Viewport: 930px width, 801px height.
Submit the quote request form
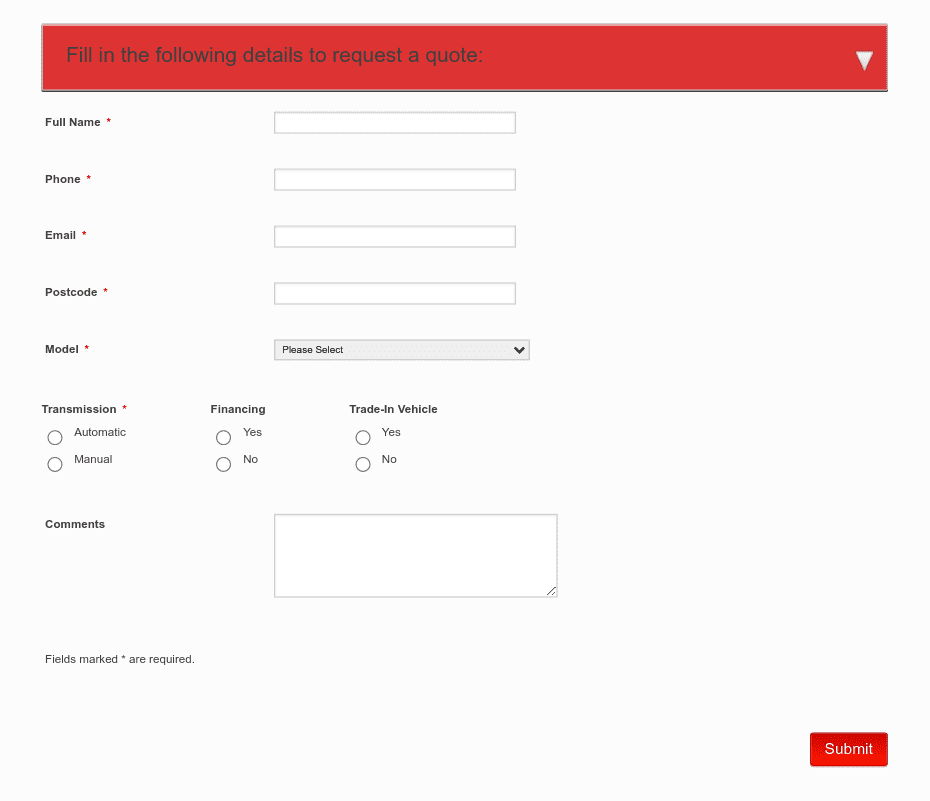coord(848,749)
